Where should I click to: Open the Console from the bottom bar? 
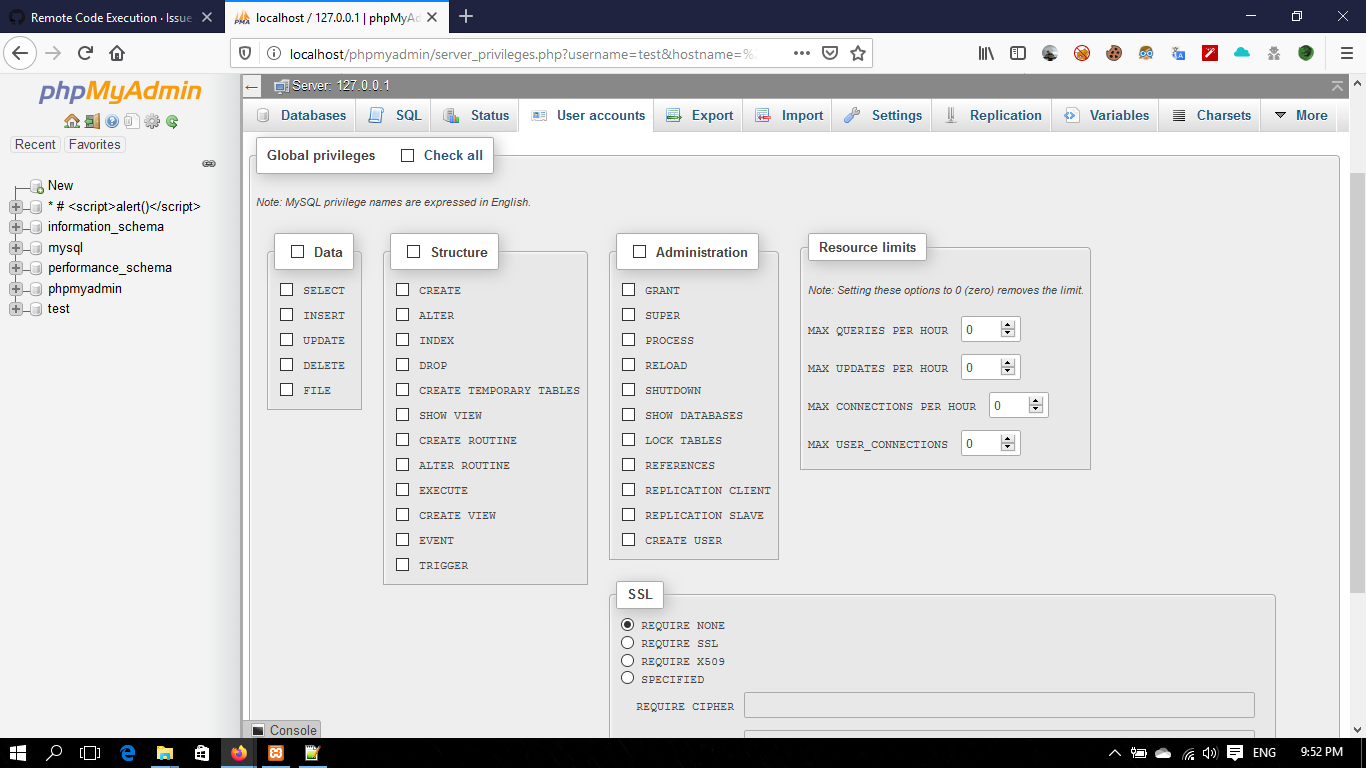[283, 730]
